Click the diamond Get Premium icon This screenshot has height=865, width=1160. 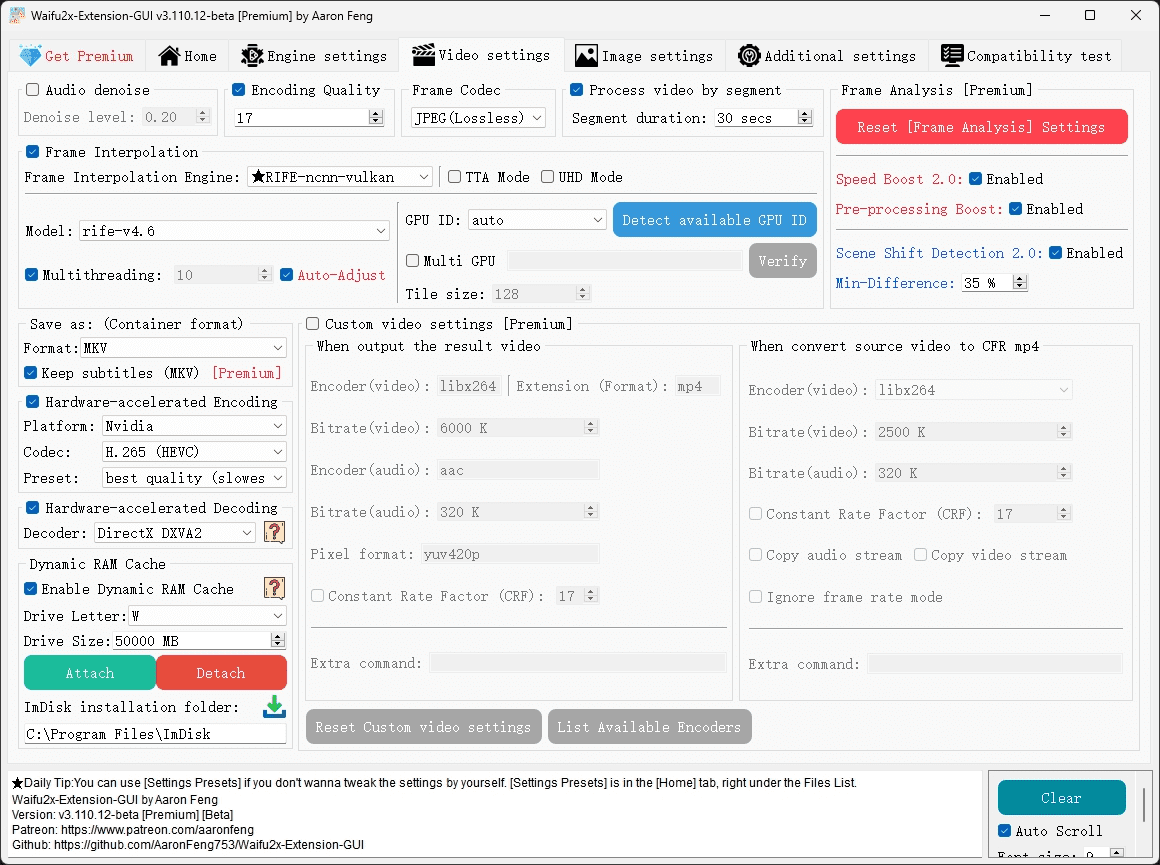tap(30, 56)
